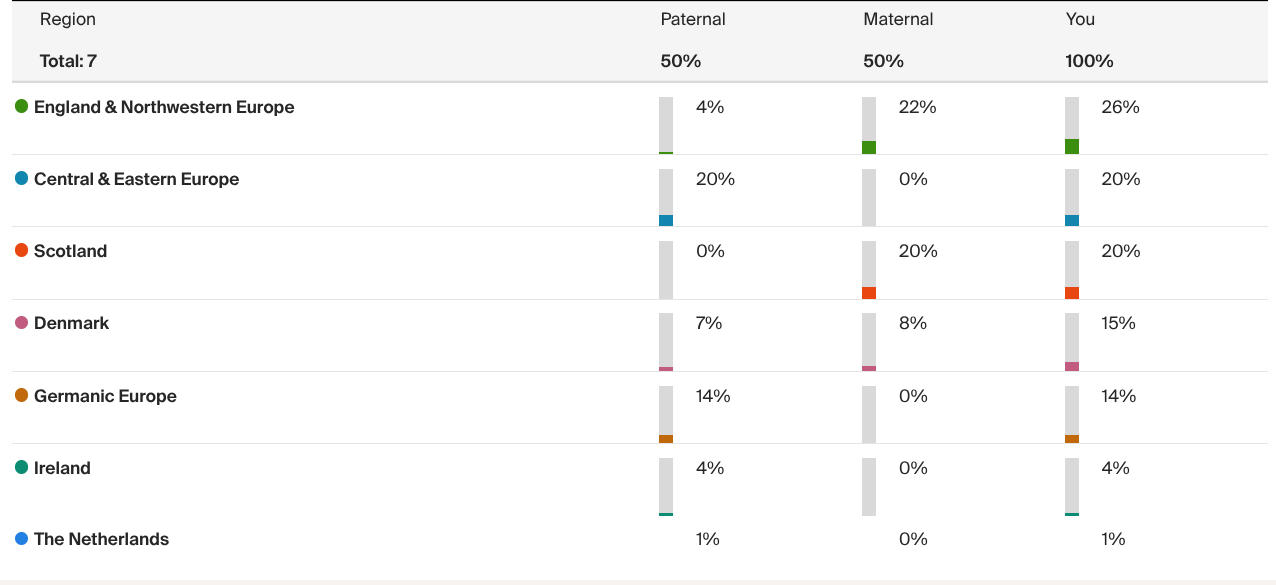1276x585 pixels.
Task: Select the Germanic Europe region label
Action: pyautogui.click(x=105, y=396)
